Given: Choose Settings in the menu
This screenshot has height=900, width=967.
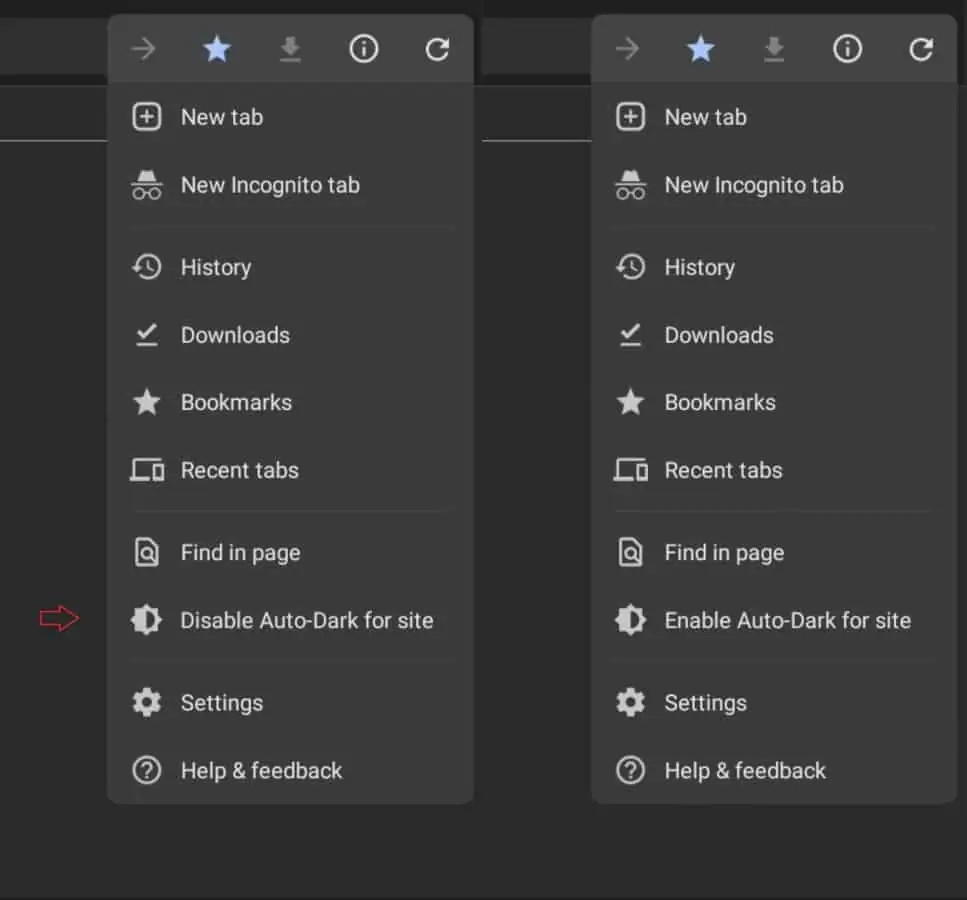Looking at the screenshot, I should (x=222, y=702).
